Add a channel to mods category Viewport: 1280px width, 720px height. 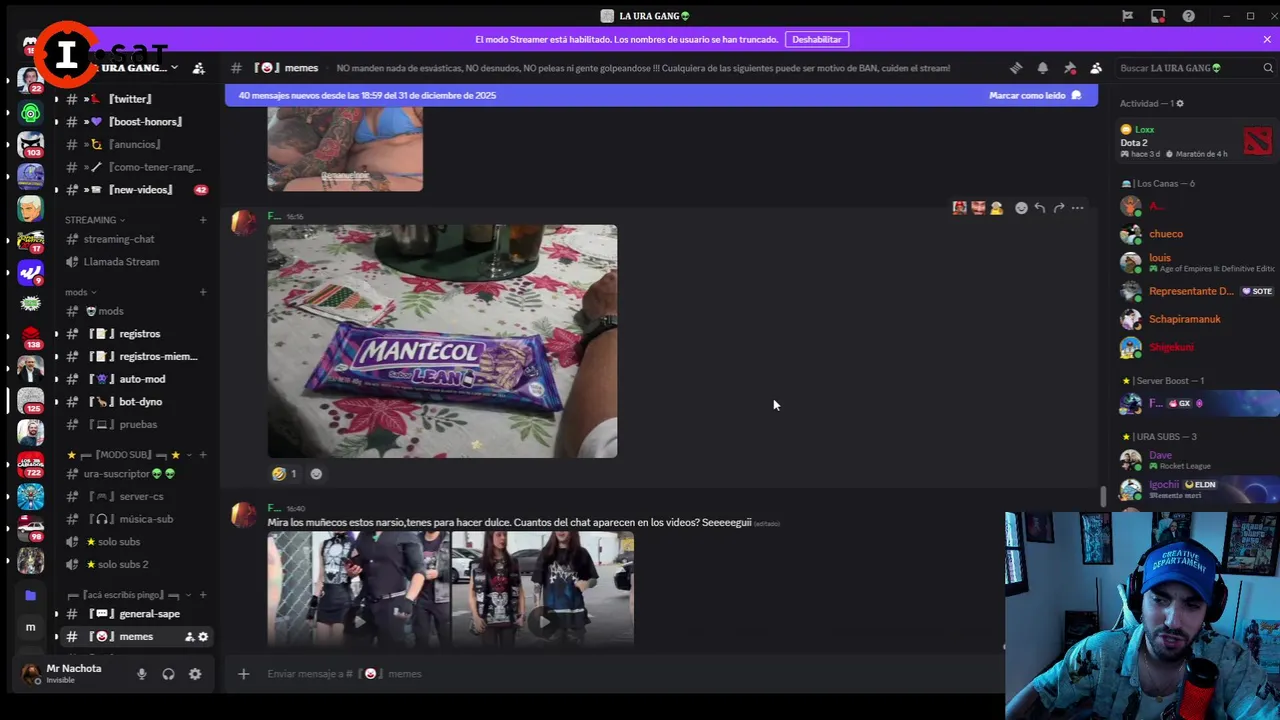[203, 292]
